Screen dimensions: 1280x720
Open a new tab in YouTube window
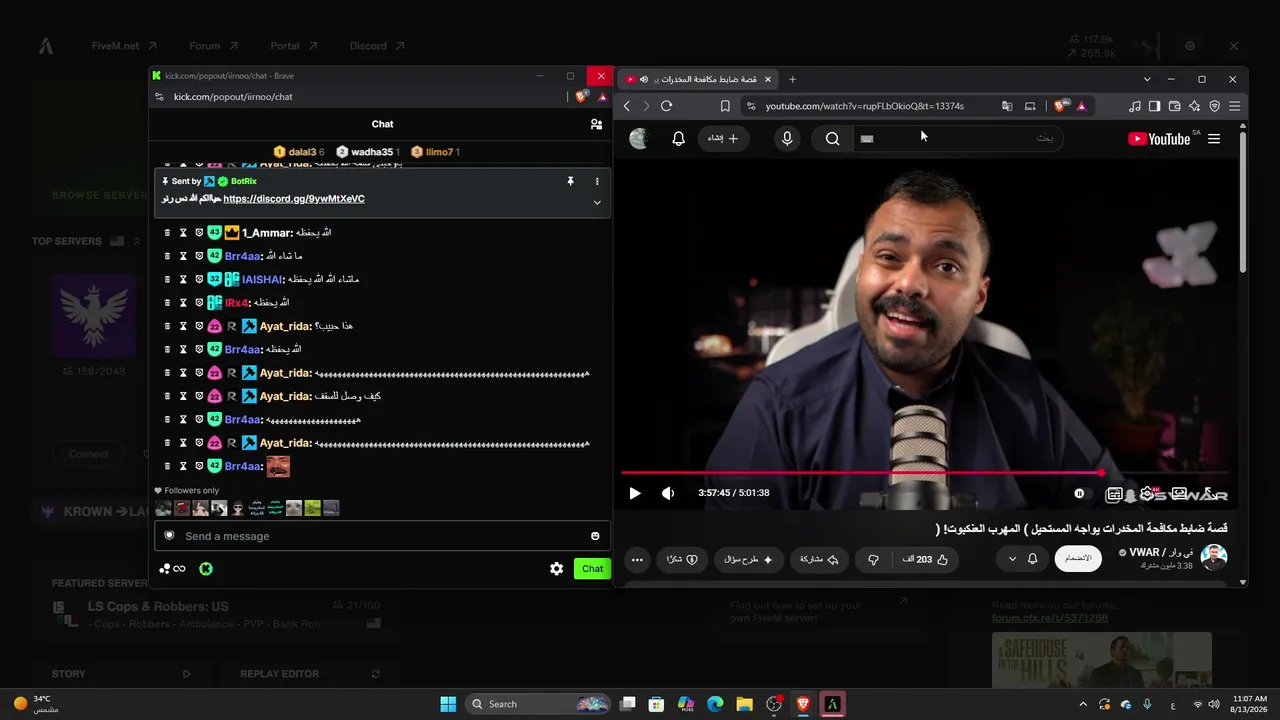(792, 79)
